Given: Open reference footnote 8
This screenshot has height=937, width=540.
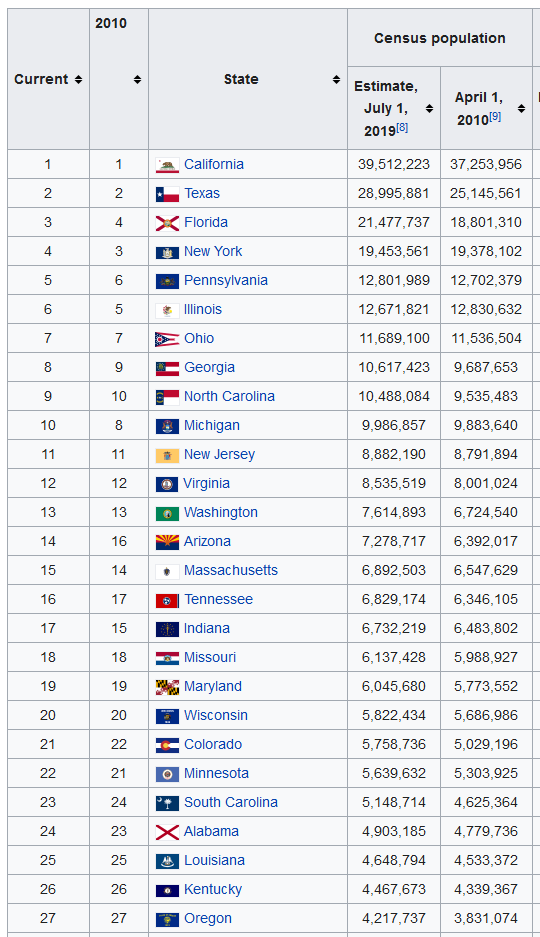Looking at the screenshot, I should [x=402, y=127].
